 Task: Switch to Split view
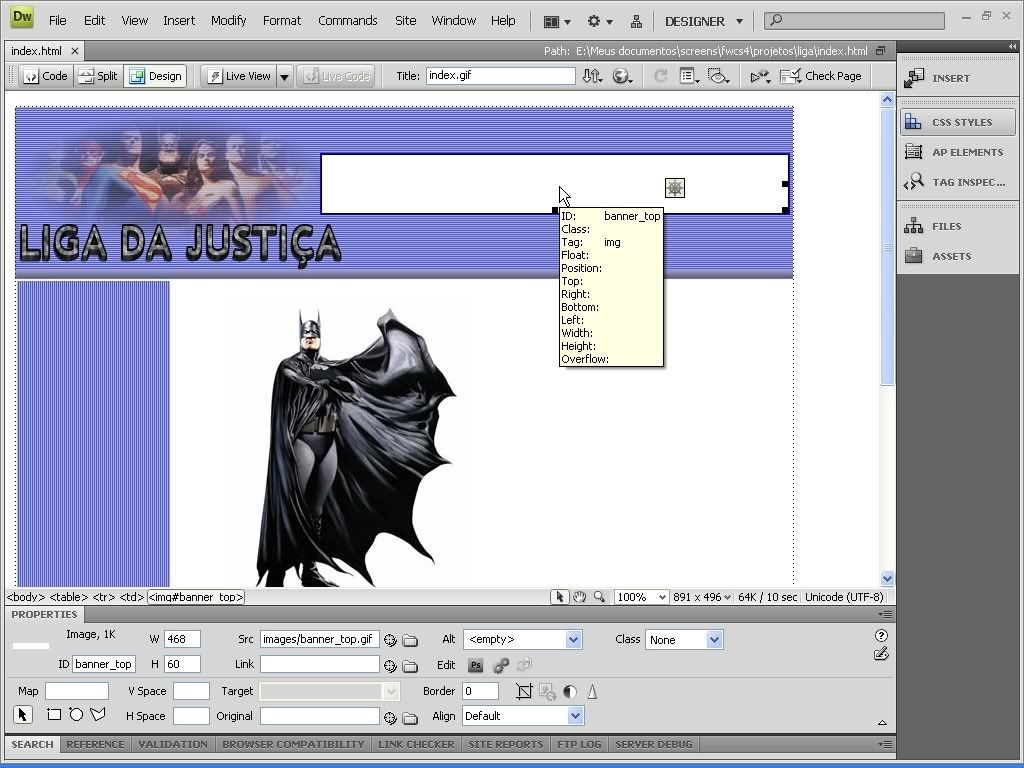coord(98,76)
